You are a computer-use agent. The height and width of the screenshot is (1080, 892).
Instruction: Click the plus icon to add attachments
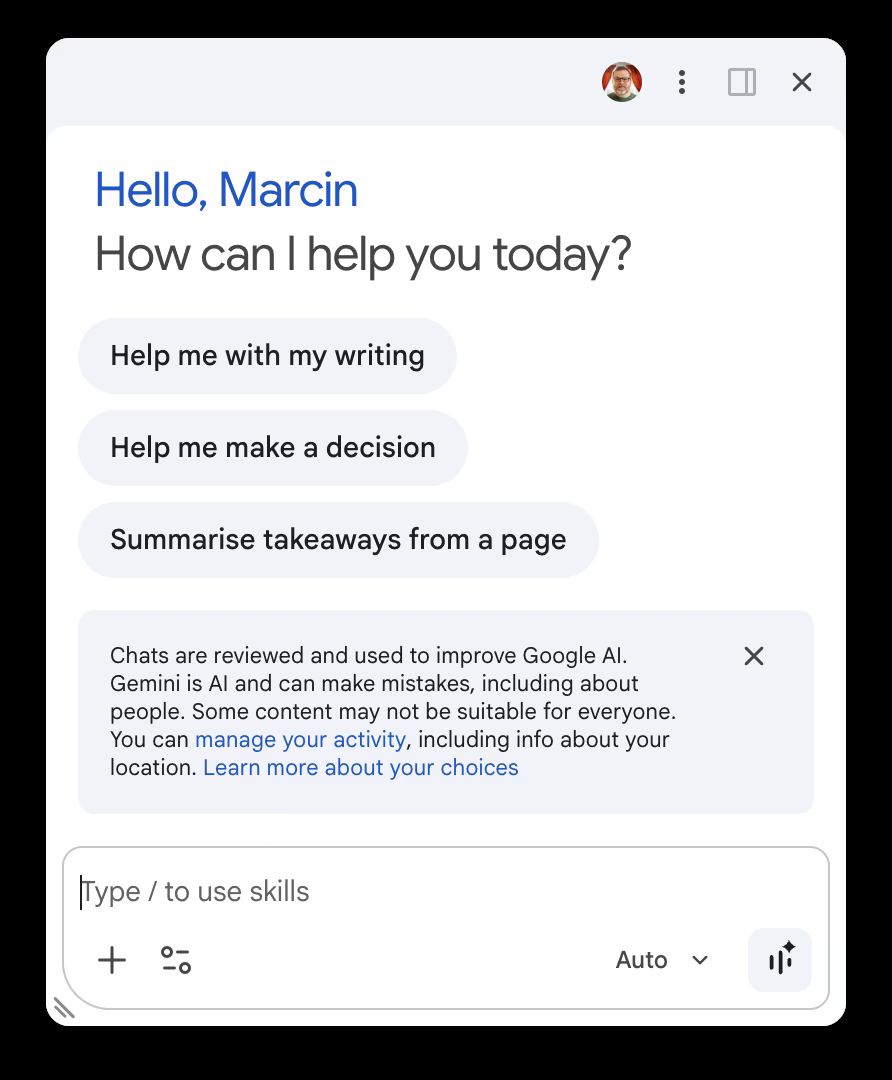[x=112, y=960]
